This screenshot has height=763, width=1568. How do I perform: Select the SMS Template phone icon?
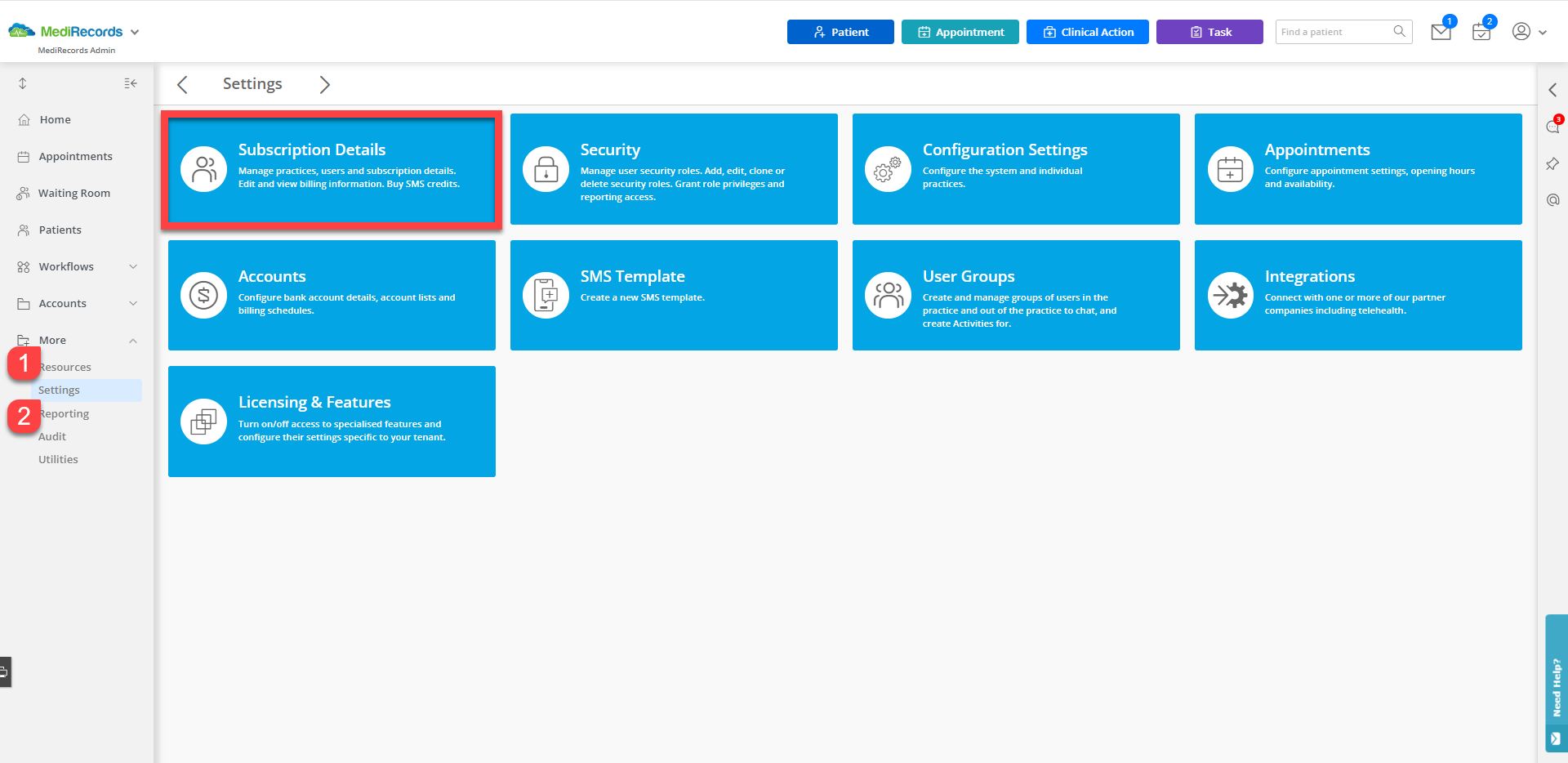(545, 295)
